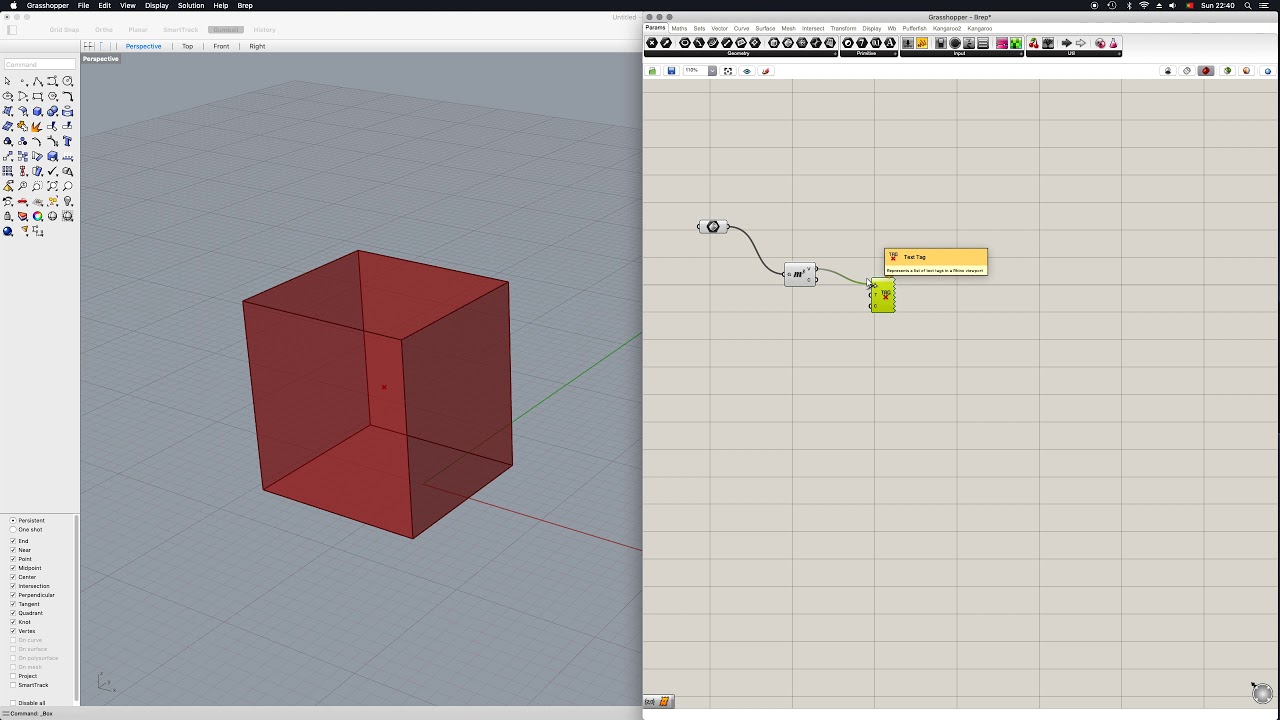Click the eye preview icon on canvas toolbar

[x=747, y=71]
